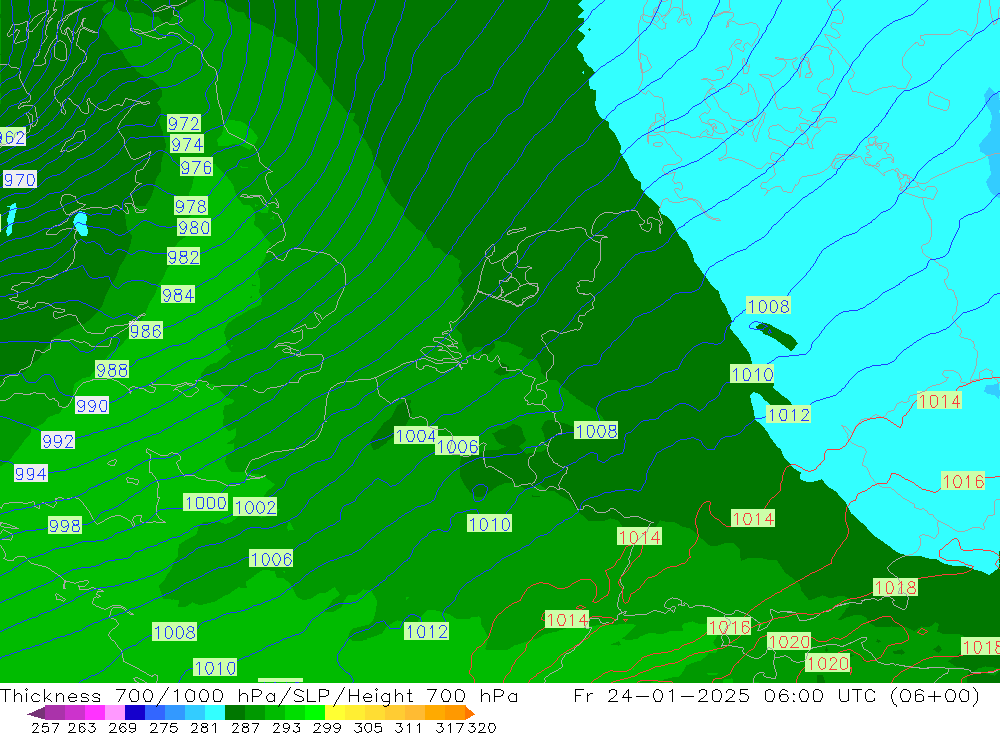Click the 1008 label at the cyan region edge
Screen dimensions: 1000x733
768,306
